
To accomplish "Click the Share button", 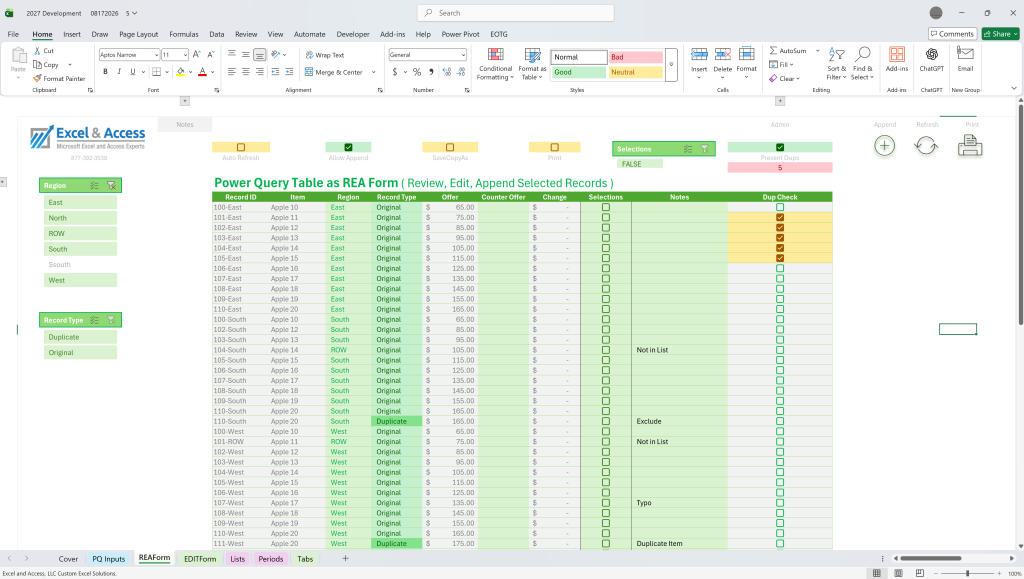I will click(x=1000, y=34).
